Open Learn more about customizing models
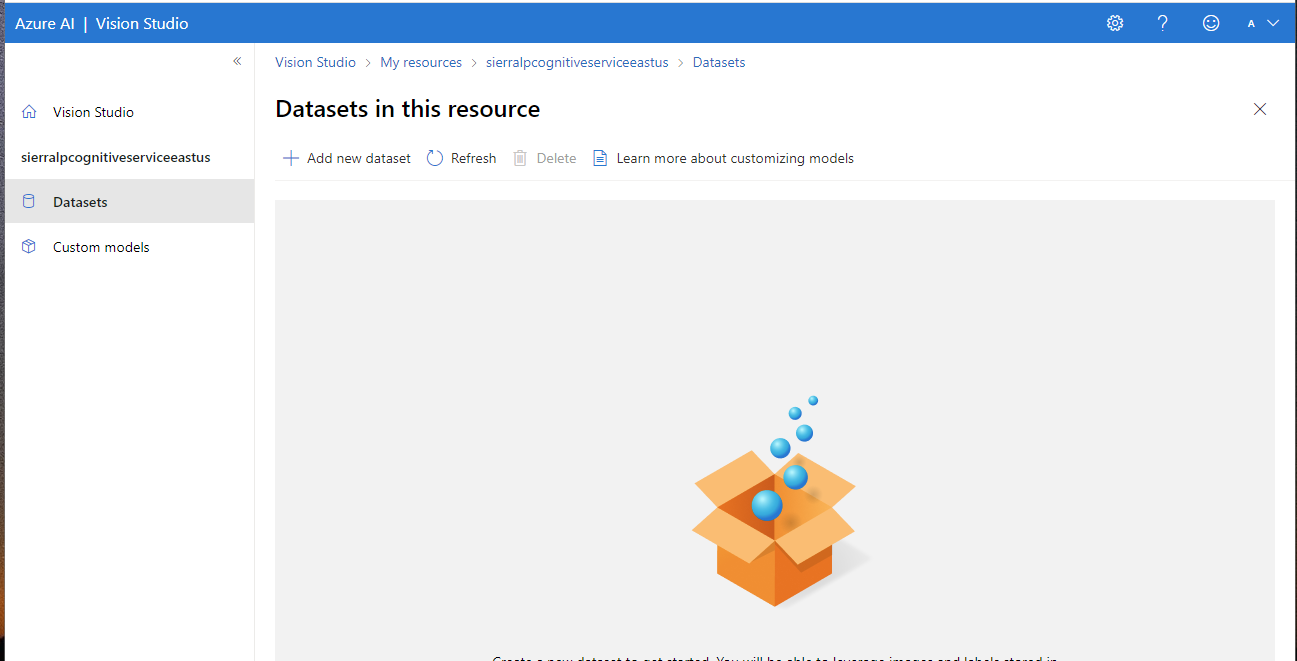This screenshot has width=1297, height=661. (735, 158)
